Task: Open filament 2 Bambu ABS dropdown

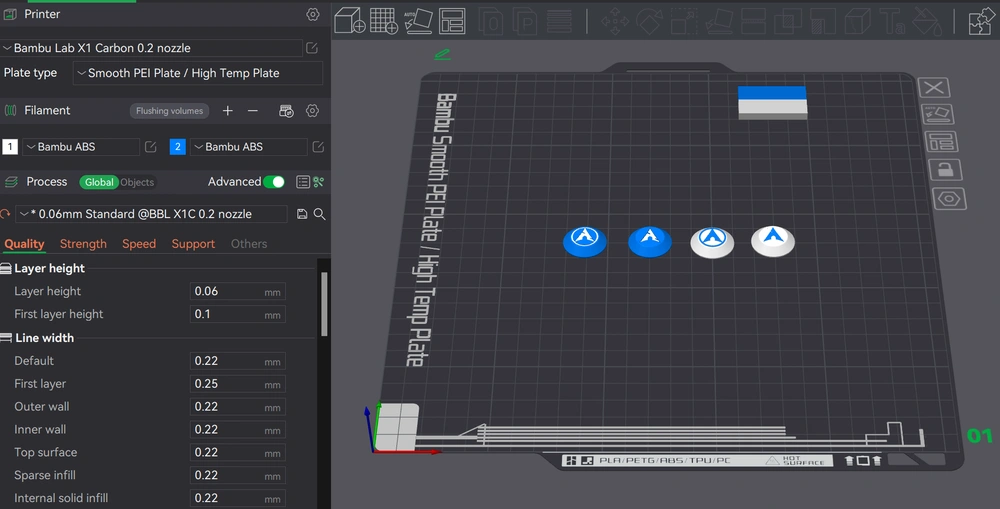Action: tap(248, 147)
